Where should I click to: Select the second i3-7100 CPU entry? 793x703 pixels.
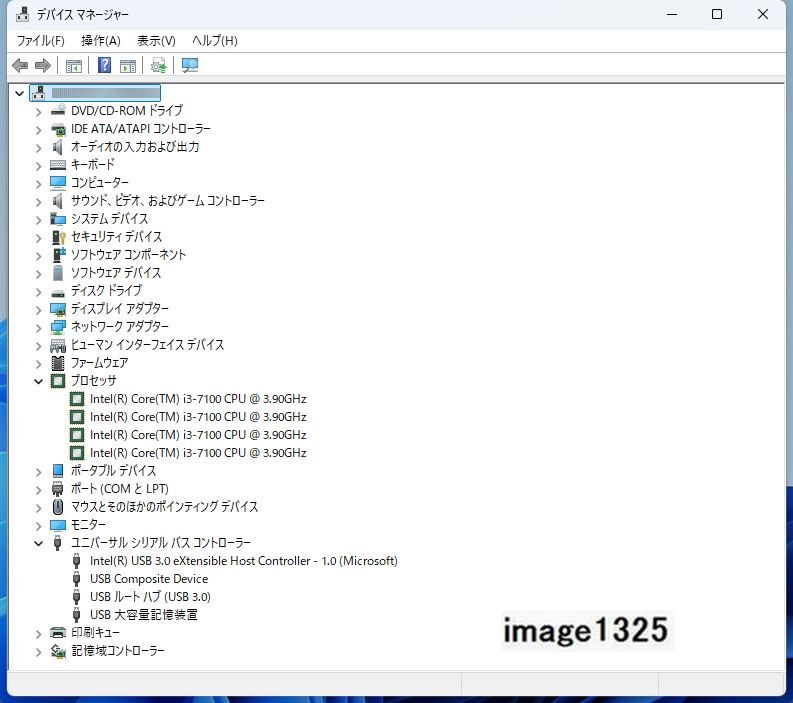coord(198,417)
